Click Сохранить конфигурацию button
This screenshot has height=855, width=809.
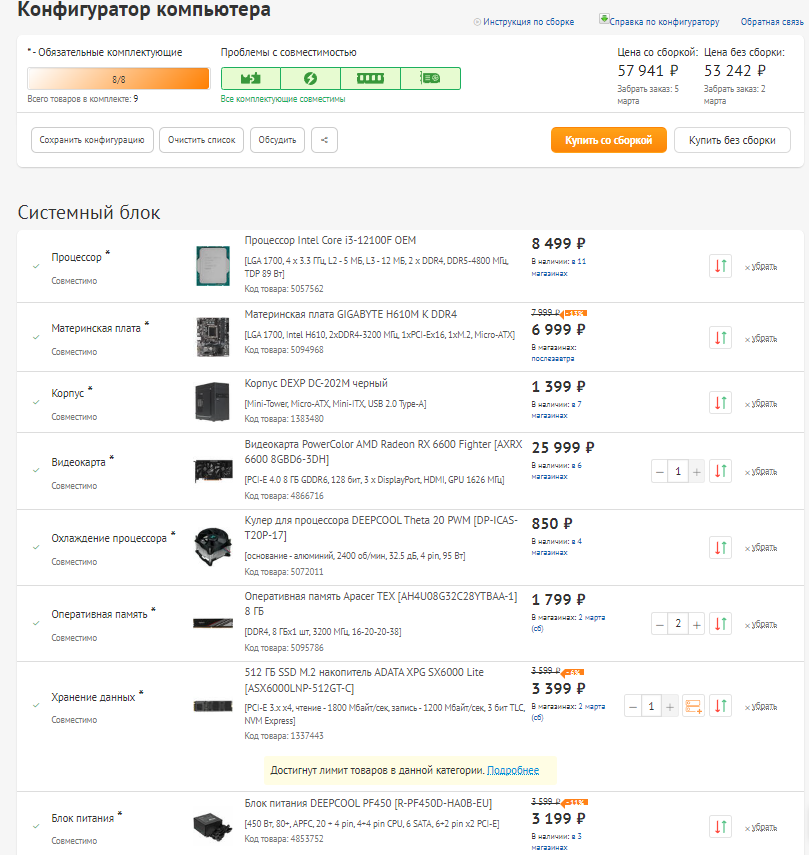(92, 140)
